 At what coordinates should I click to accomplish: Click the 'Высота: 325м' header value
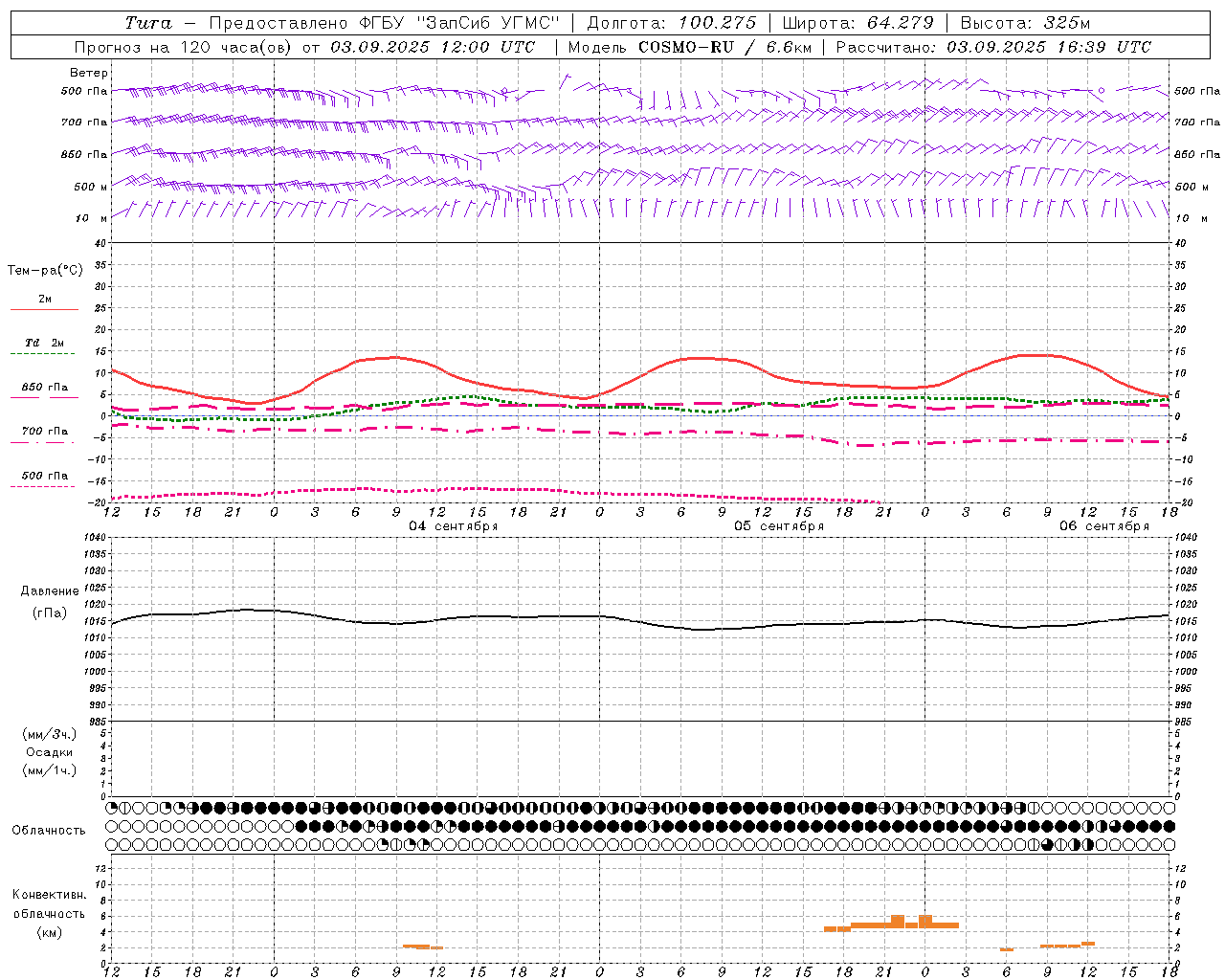pos(1025,23)
